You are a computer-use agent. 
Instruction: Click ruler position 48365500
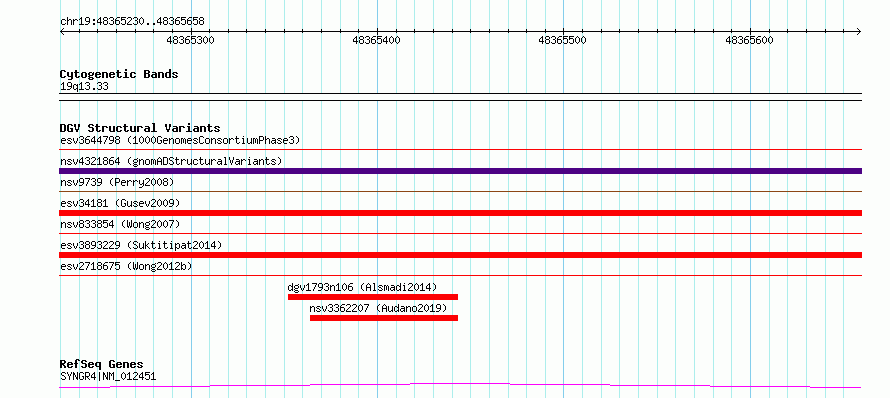coord(562,40)
